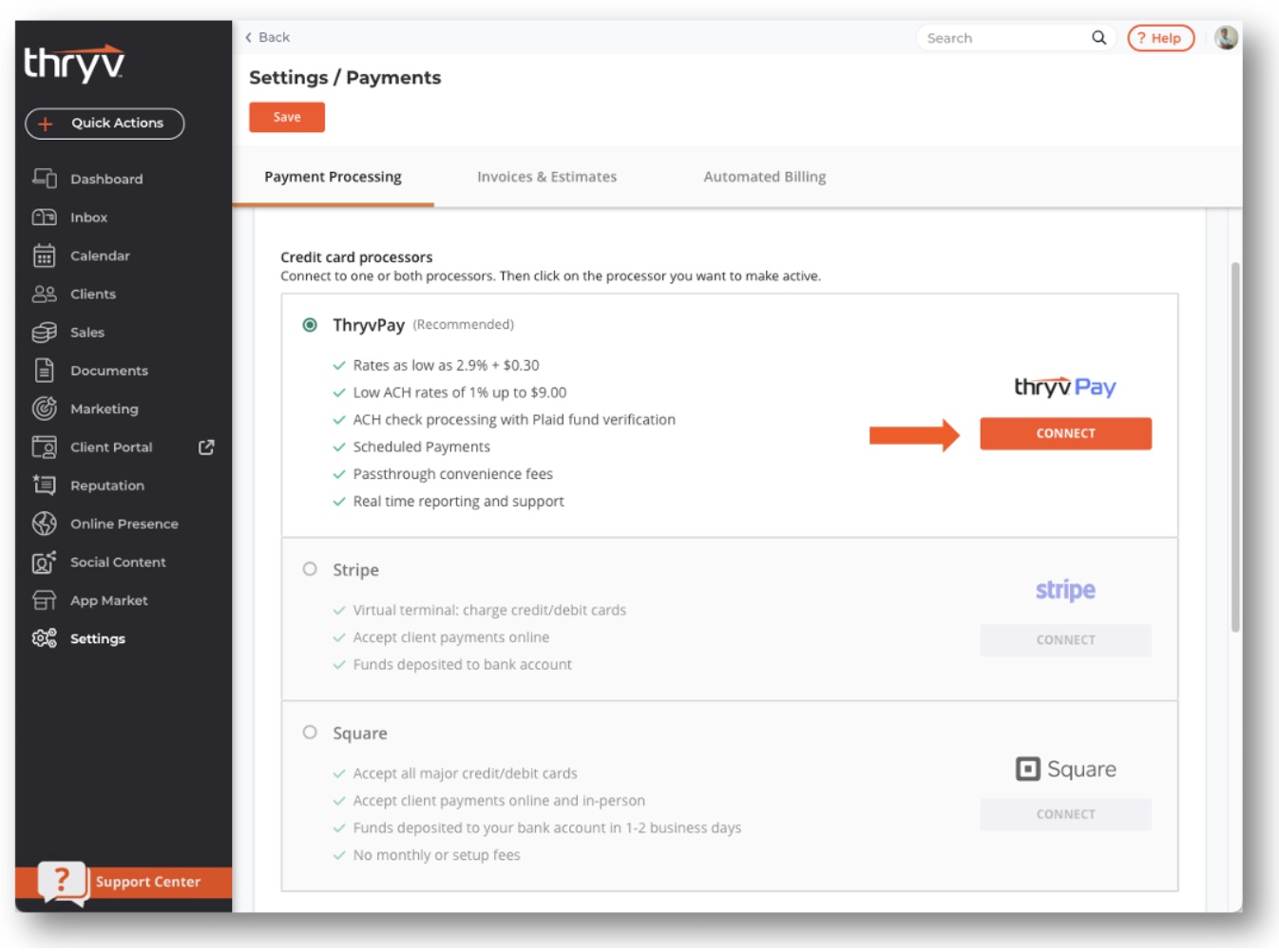Click the Settings gears icon
Viewport: 1279px width, 952px height.
pyautogui.click(x=45, y=638)
